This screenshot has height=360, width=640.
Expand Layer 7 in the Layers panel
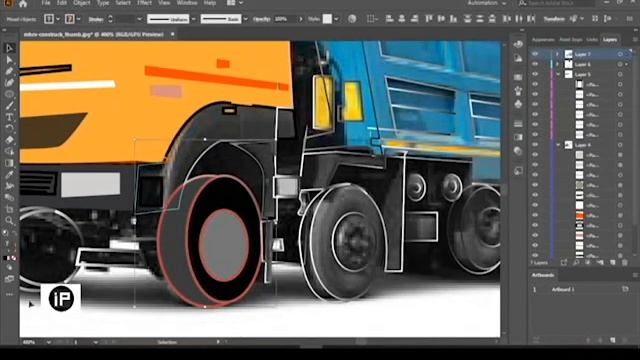[558, 54]
